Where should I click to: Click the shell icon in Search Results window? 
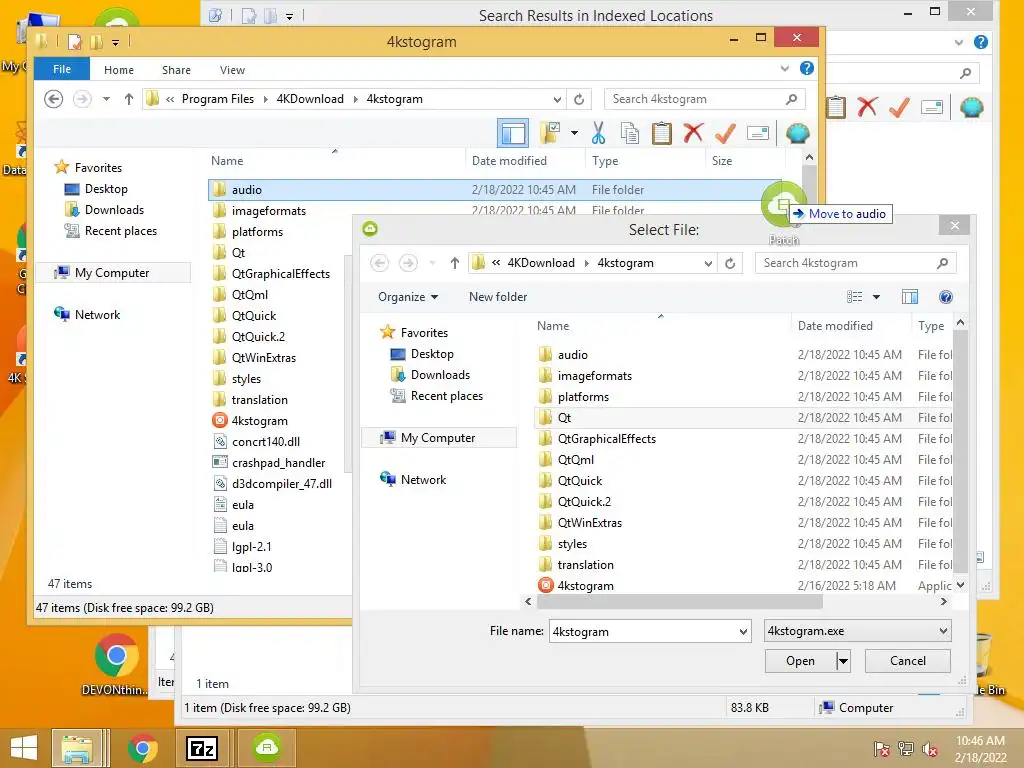pos(972,106)
